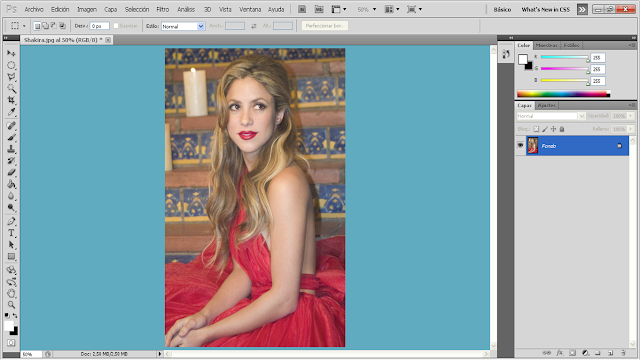Select the Eraser tool

11,172
